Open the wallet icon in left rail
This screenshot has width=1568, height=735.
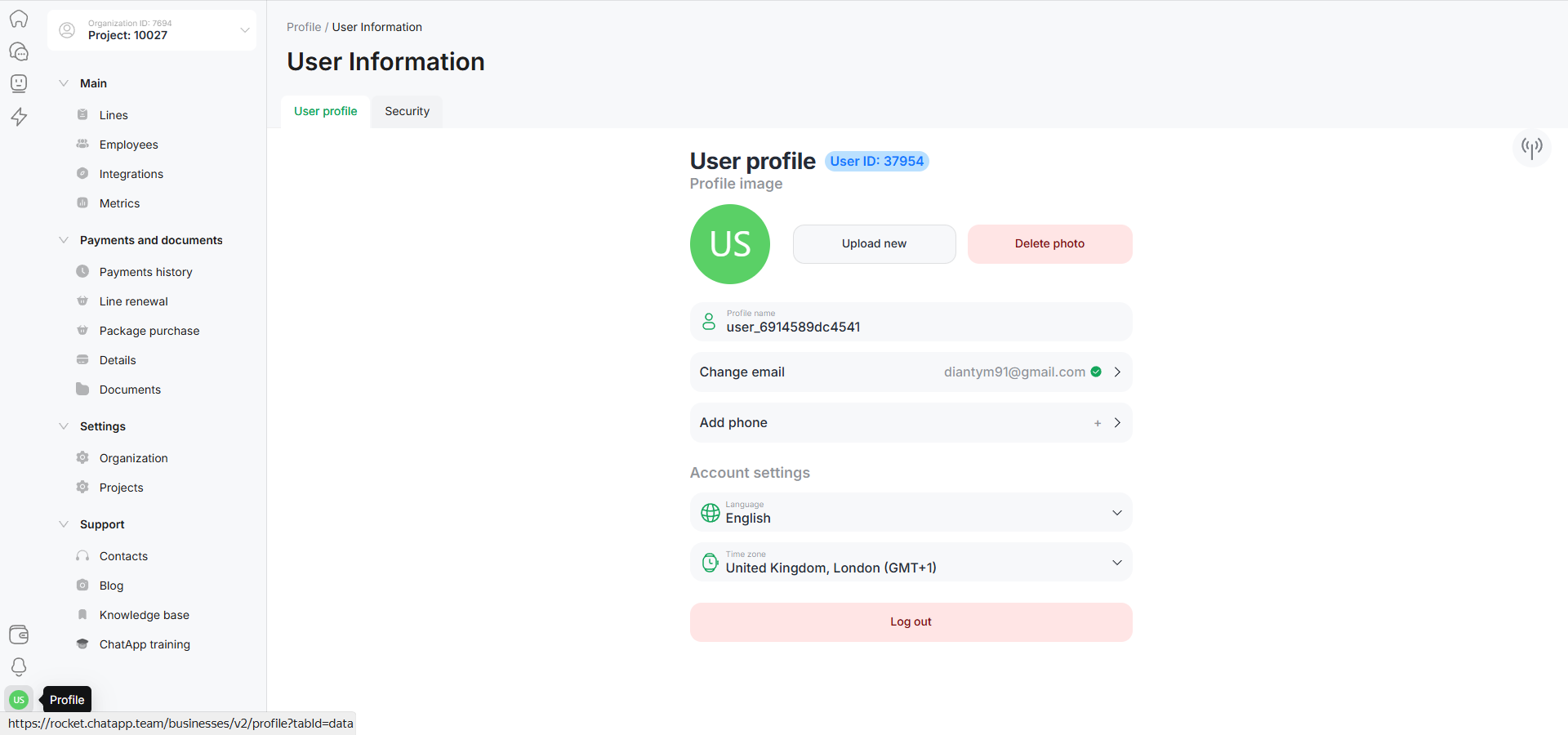(x=19, y=635)
